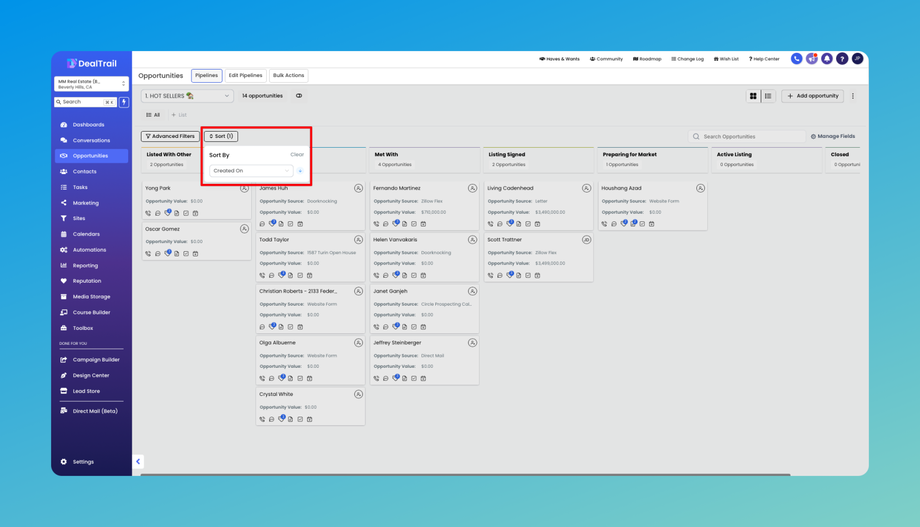Screen dimensions: 920x527
Task: Switch to list view
Action: pyautogui.click(x=768, y=96)
